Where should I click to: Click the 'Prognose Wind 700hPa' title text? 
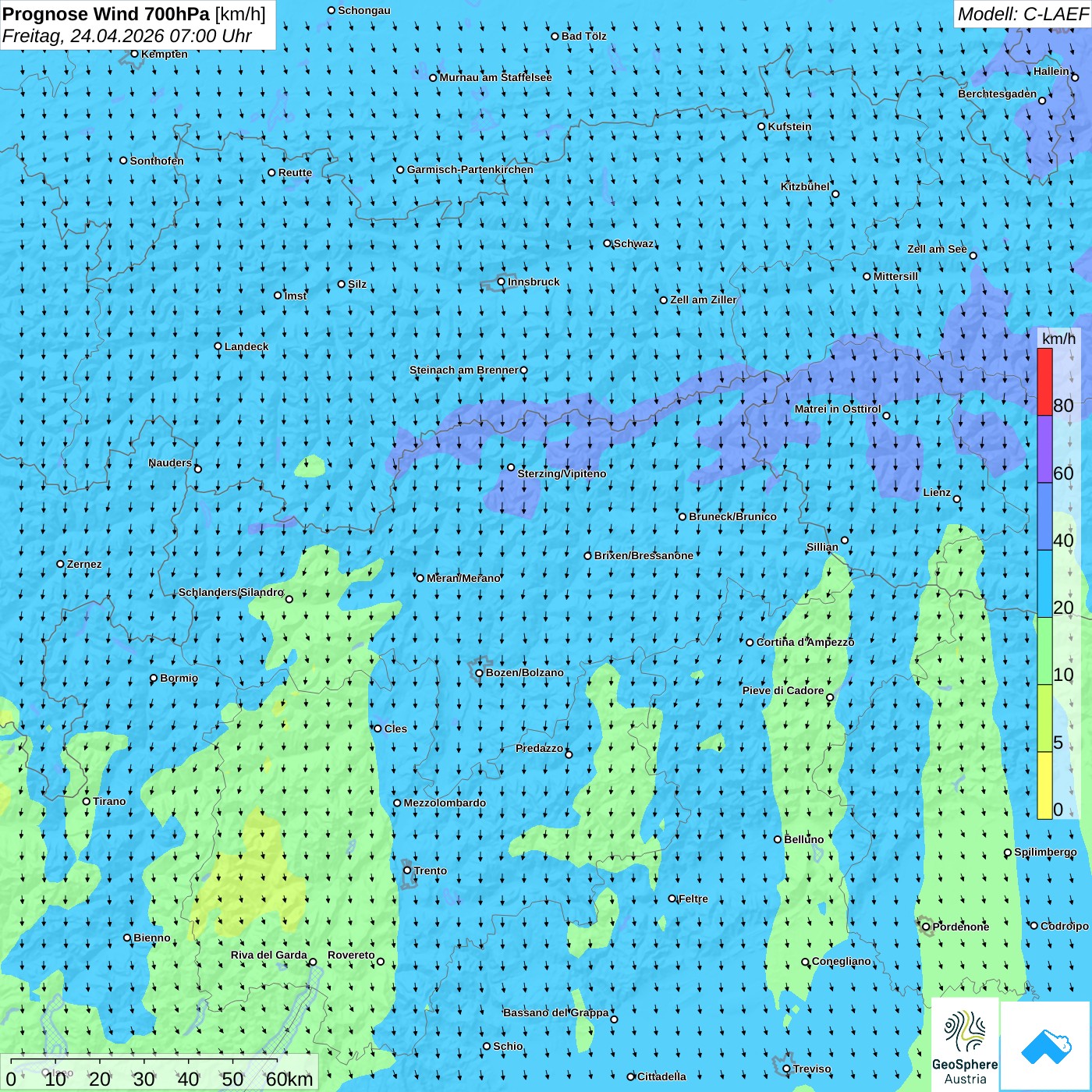click(106, 13)
